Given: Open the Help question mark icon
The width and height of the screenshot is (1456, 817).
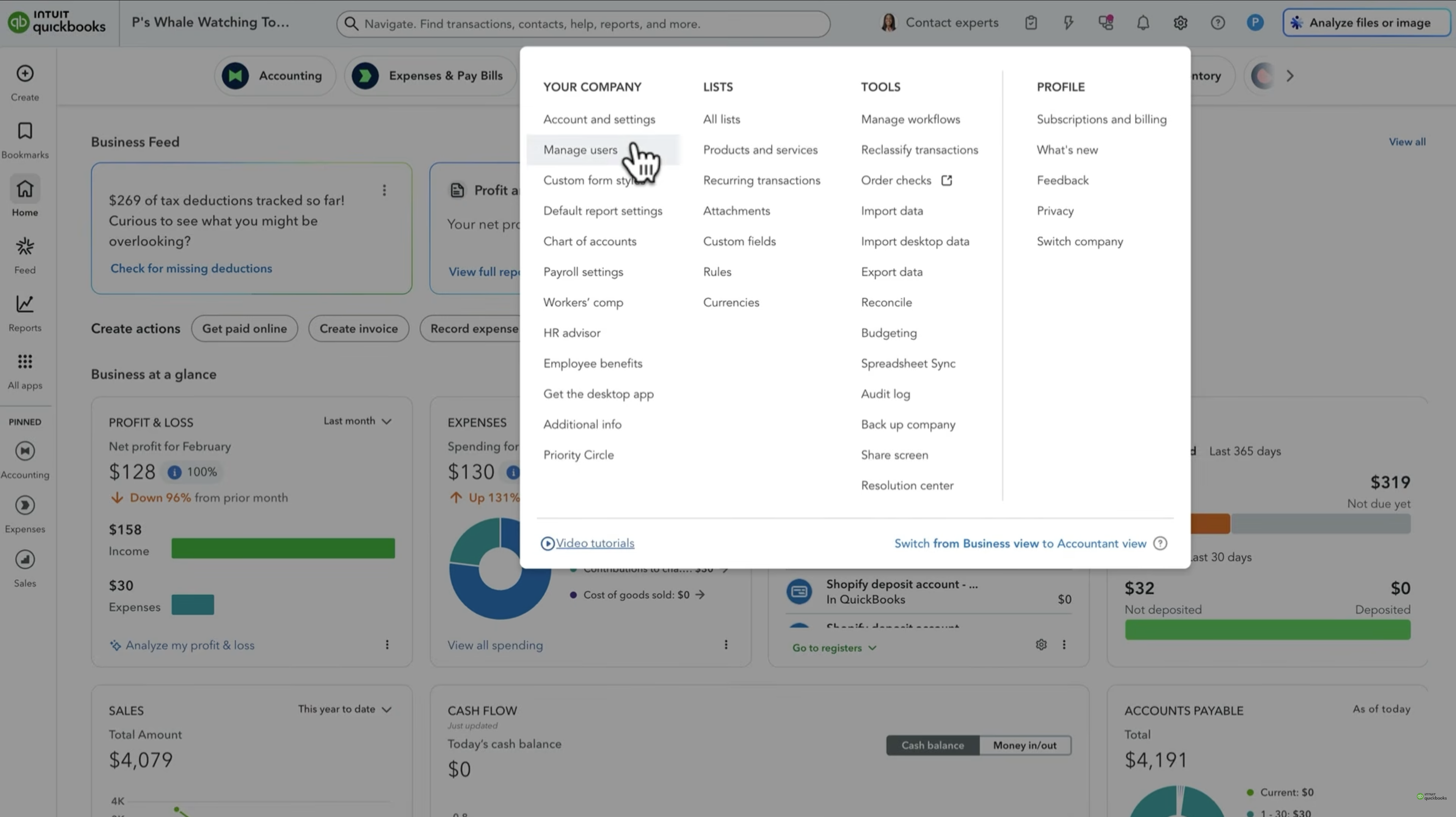Looking at the screenshot, I should pyautogui.click(x=1218, y=23).
